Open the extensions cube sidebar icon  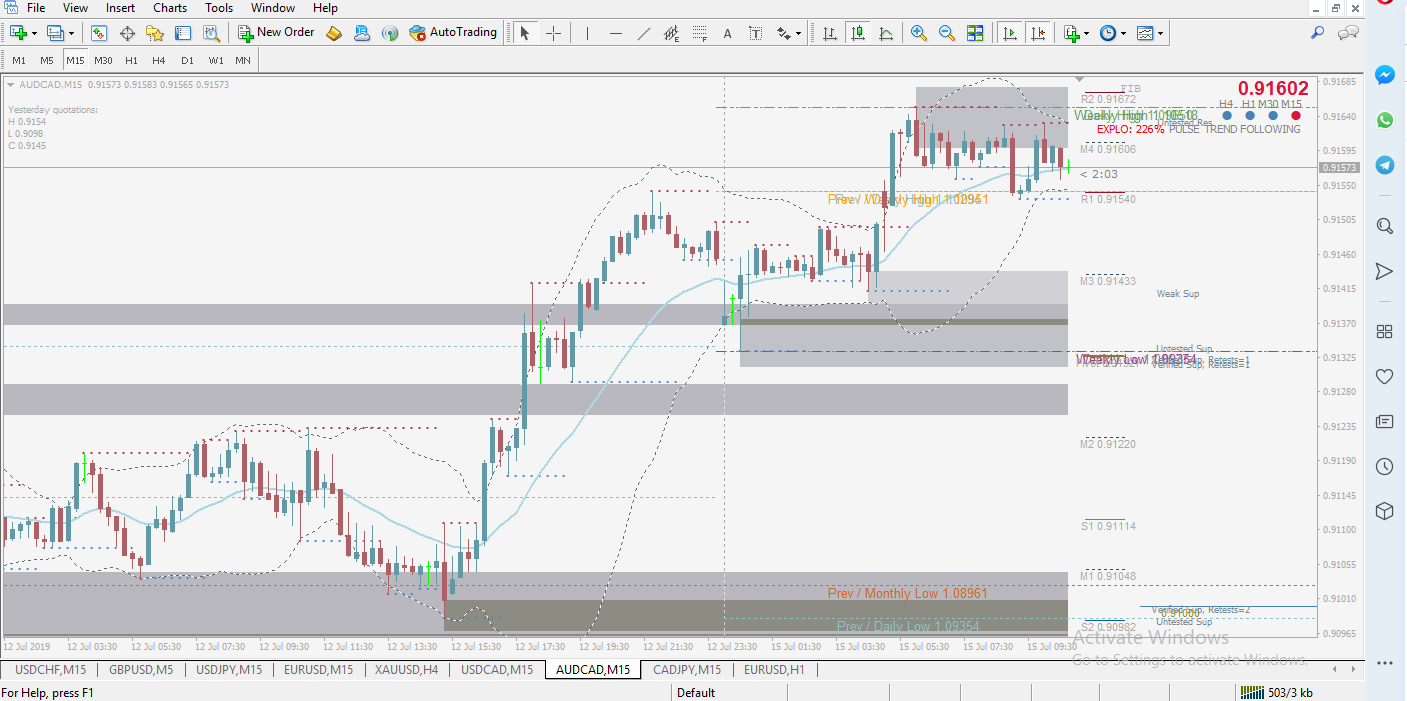tap(1384, 511)
